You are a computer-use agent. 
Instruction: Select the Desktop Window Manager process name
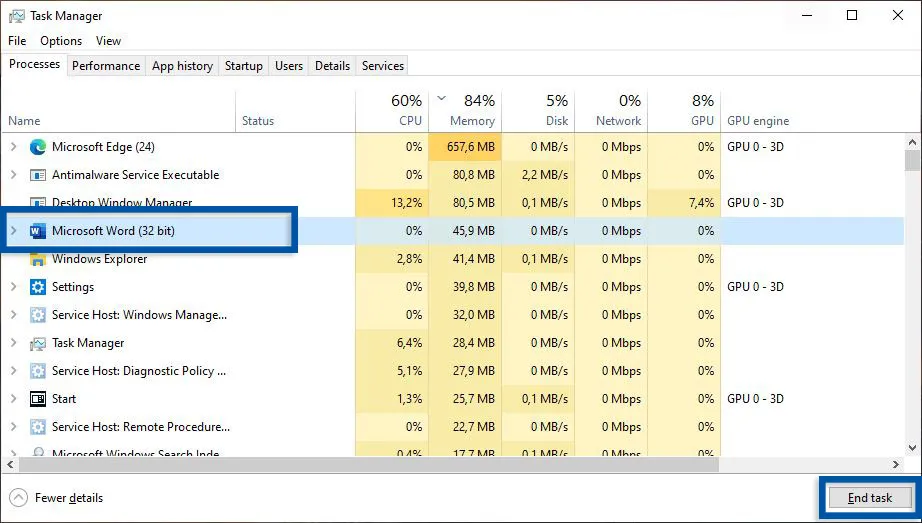122,203
